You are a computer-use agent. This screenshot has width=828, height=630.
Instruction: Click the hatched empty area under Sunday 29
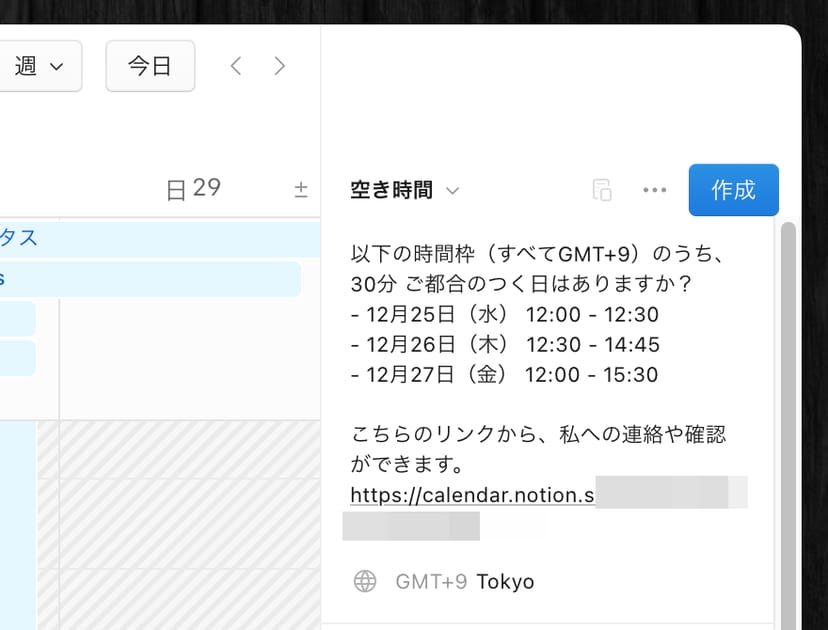[190, 520]
